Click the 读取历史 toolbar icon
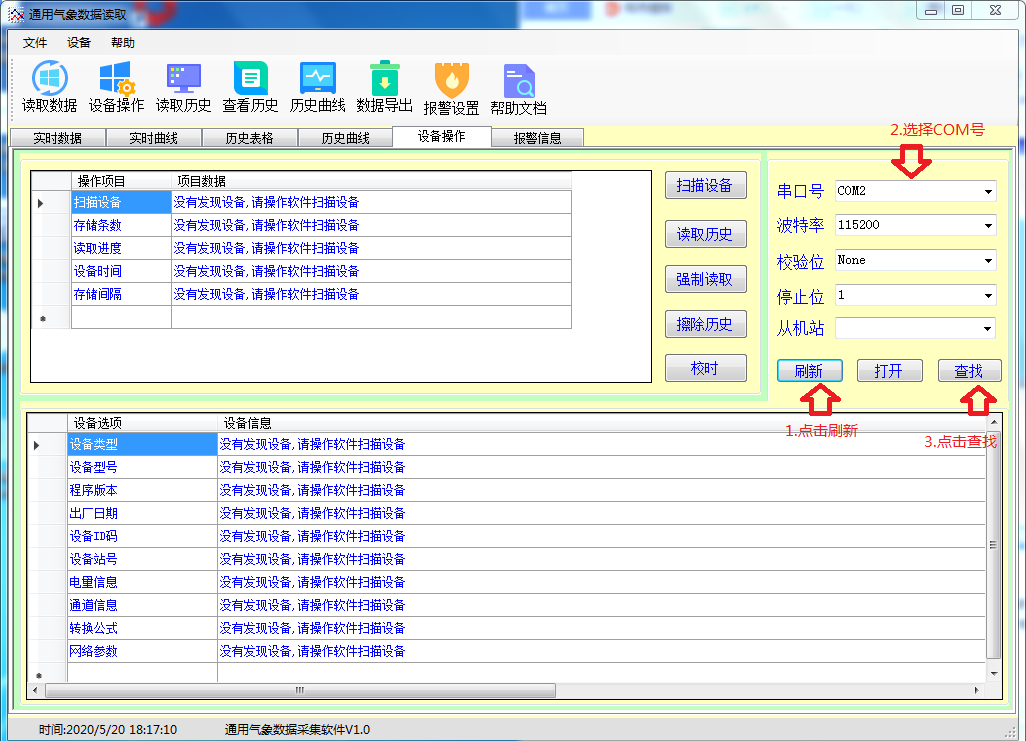Viewport: 1026px width, 741px height. pos(183,79)
